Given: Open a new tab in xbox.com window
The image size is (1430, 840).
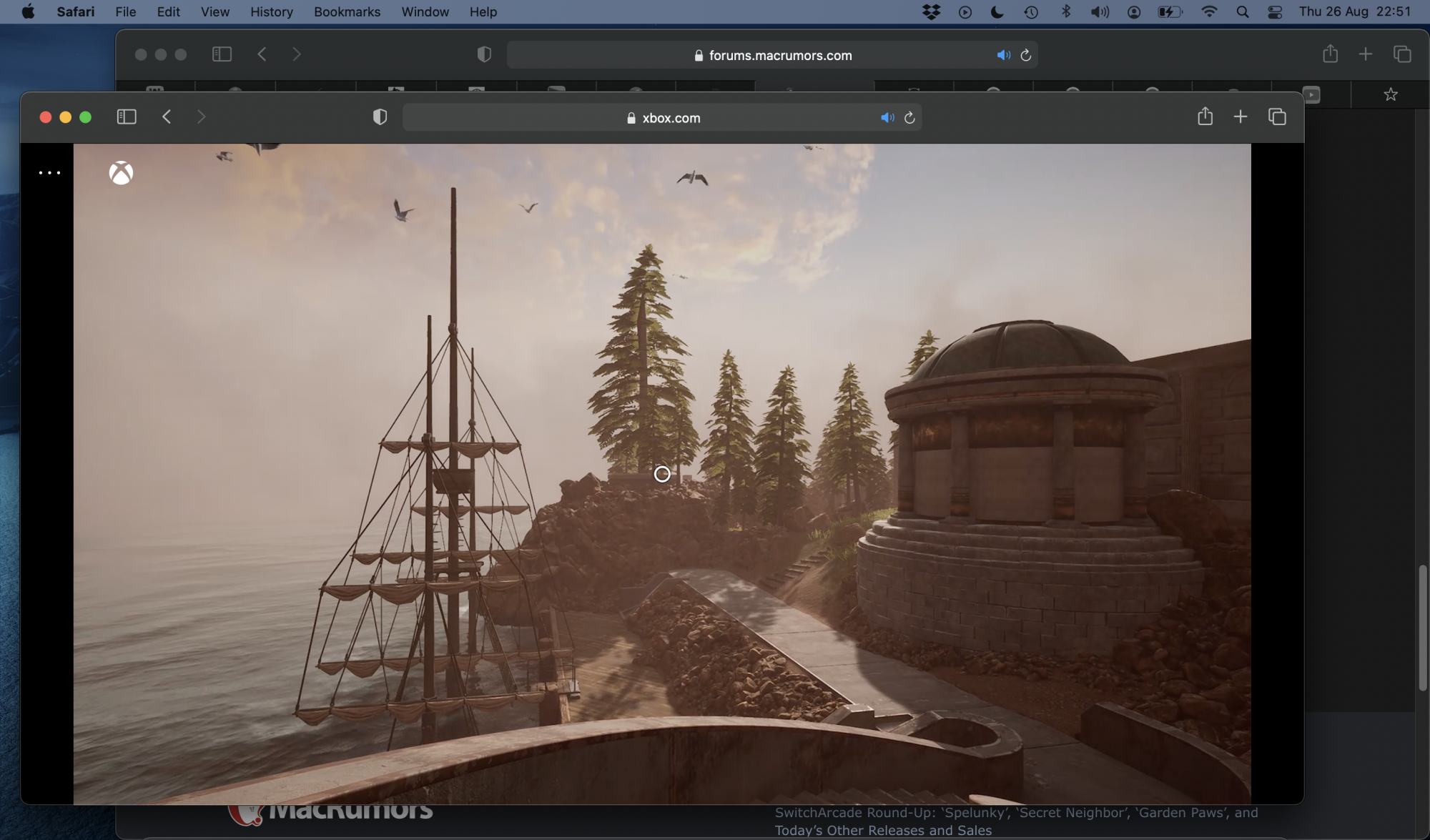Looking at the screenshot, I should [x=1241, y=117].
